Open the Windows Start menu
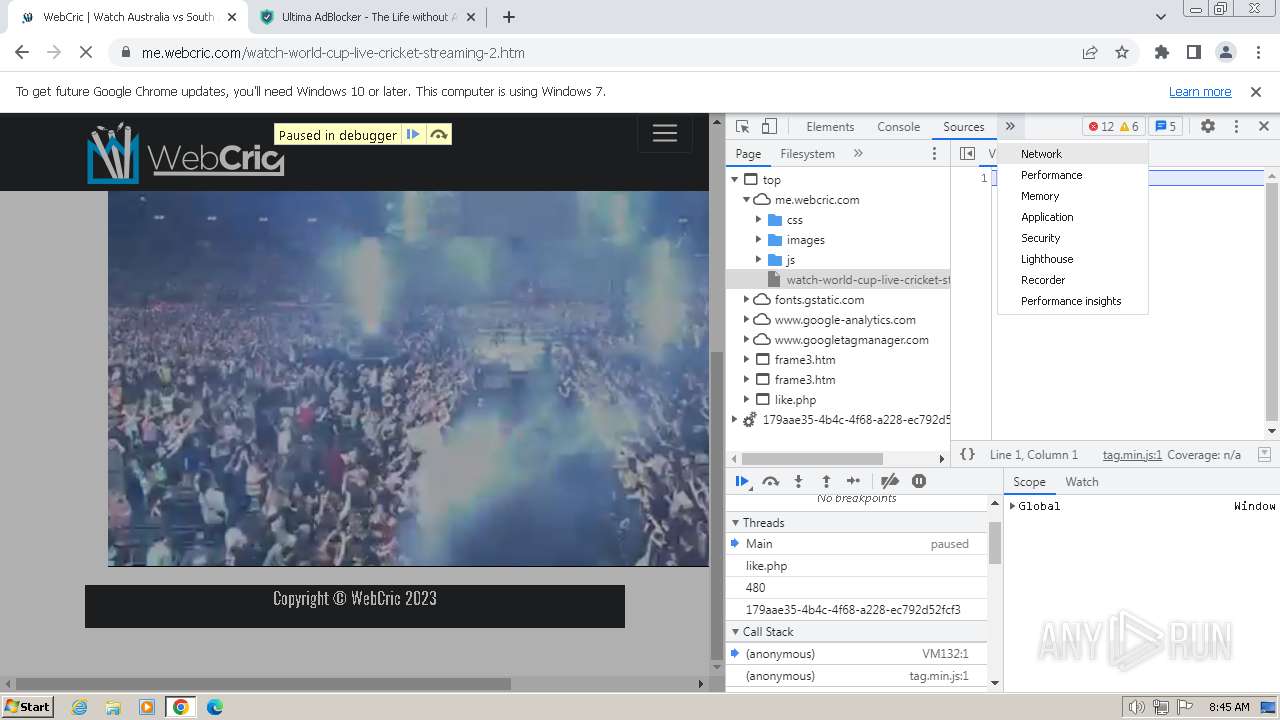Screen dimensions: 1280x720 point(27,707)
